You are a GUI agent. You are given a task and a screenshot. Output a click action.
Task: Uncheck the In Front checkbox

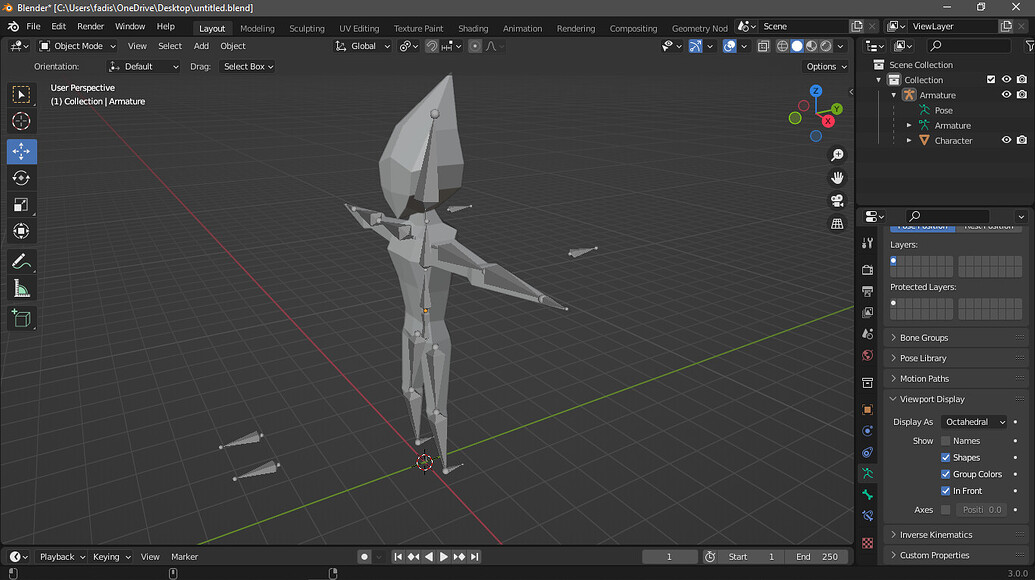click(945, 491)
